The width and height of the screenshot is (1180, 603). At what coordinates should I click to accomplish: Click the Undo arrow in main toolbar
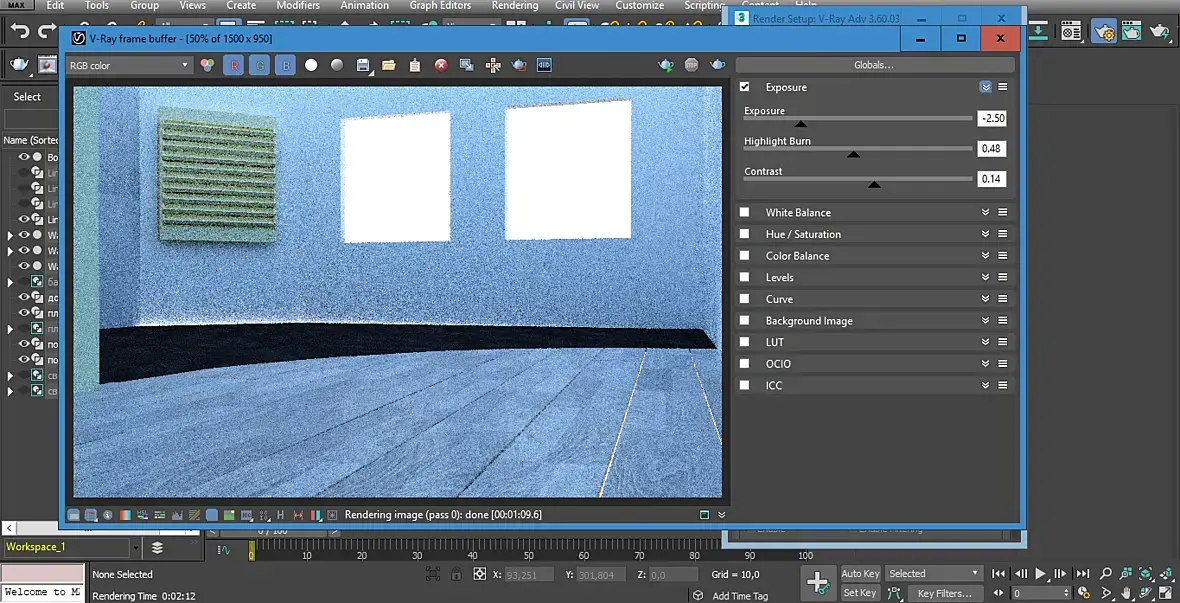tap(20, 32)
